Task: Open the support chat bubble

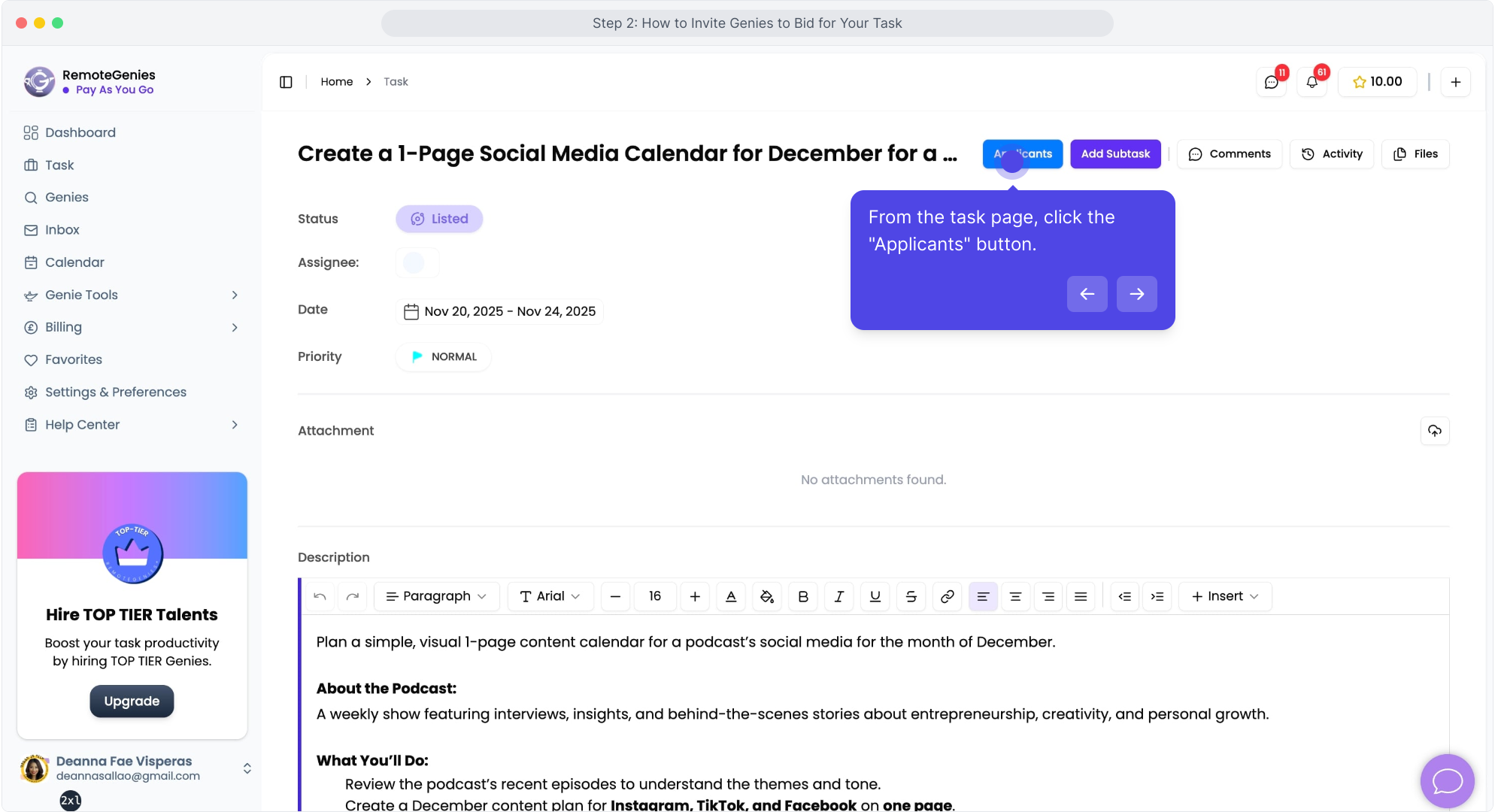Action: [x=1447, y=781]
